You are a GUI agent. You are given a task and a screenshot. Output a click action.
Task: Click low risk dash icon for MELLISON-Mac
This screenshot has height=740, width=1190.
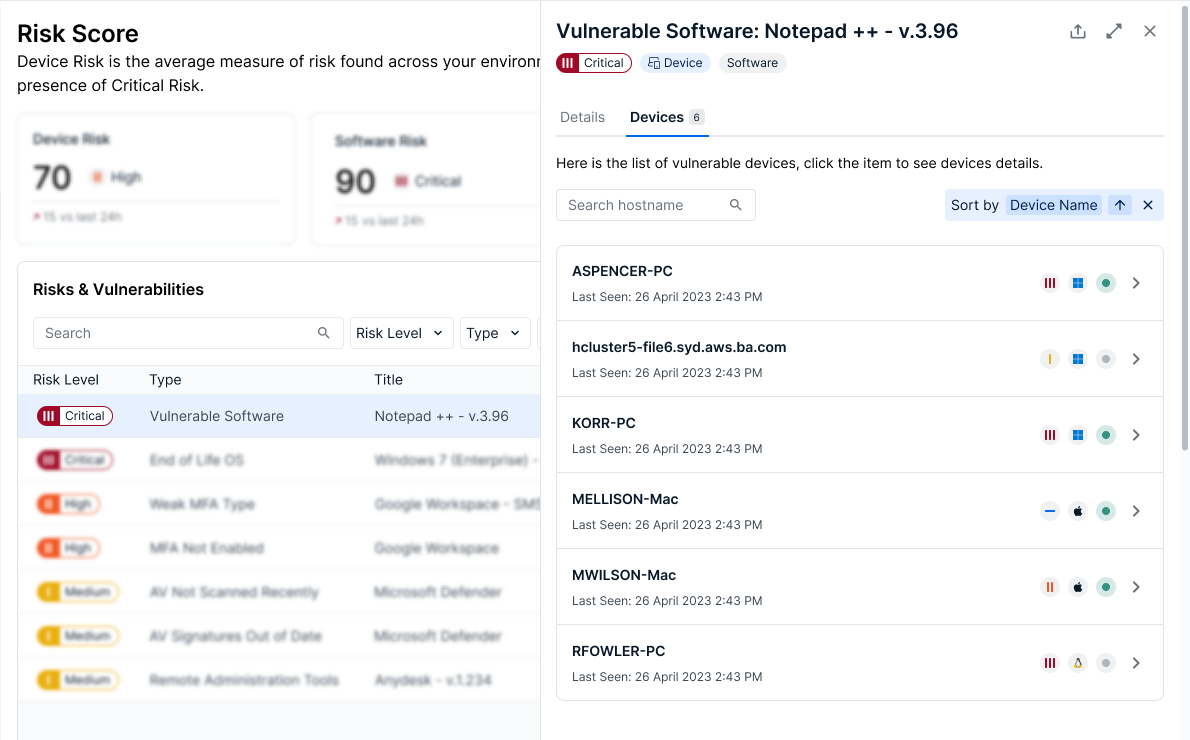(1050, 511)
